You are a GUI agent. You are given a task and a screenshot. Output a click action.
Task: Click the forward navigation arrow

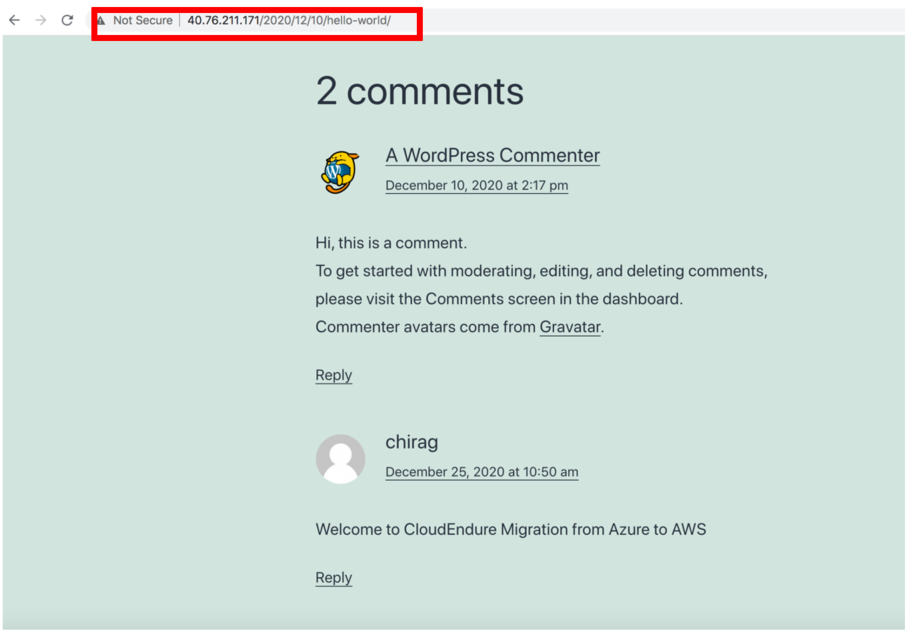coord(40,19)
